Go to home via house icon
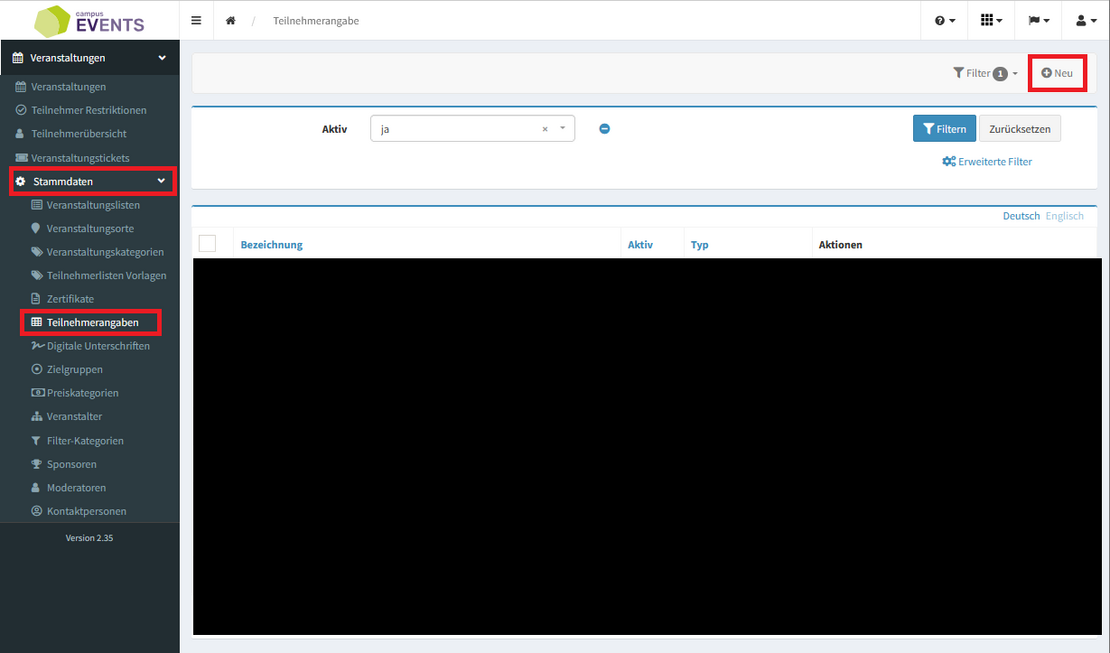This screenshot has height=653, width=1110. 230,20
